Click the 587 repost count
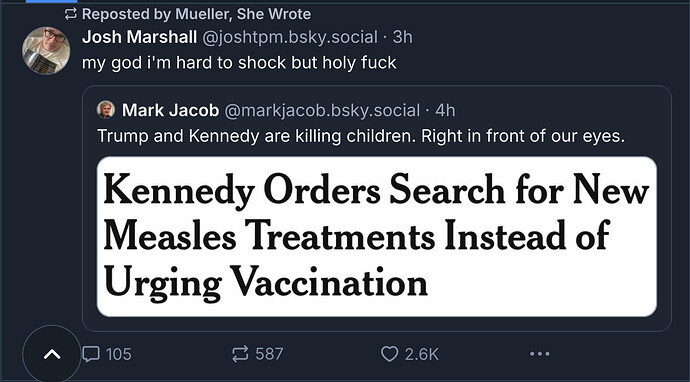The image size is (690, 382). [x=269, y=354]
